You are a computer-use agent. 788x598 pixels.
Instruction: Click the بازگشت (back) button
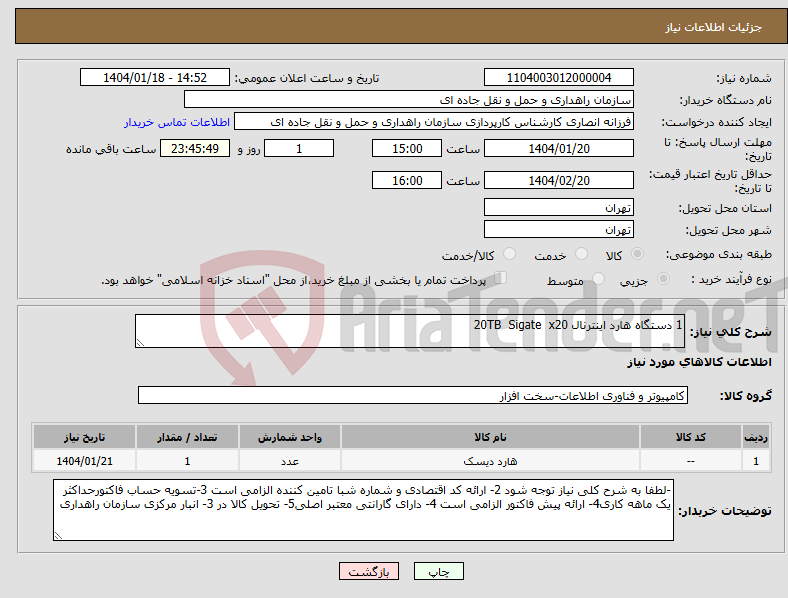point(369,571)
